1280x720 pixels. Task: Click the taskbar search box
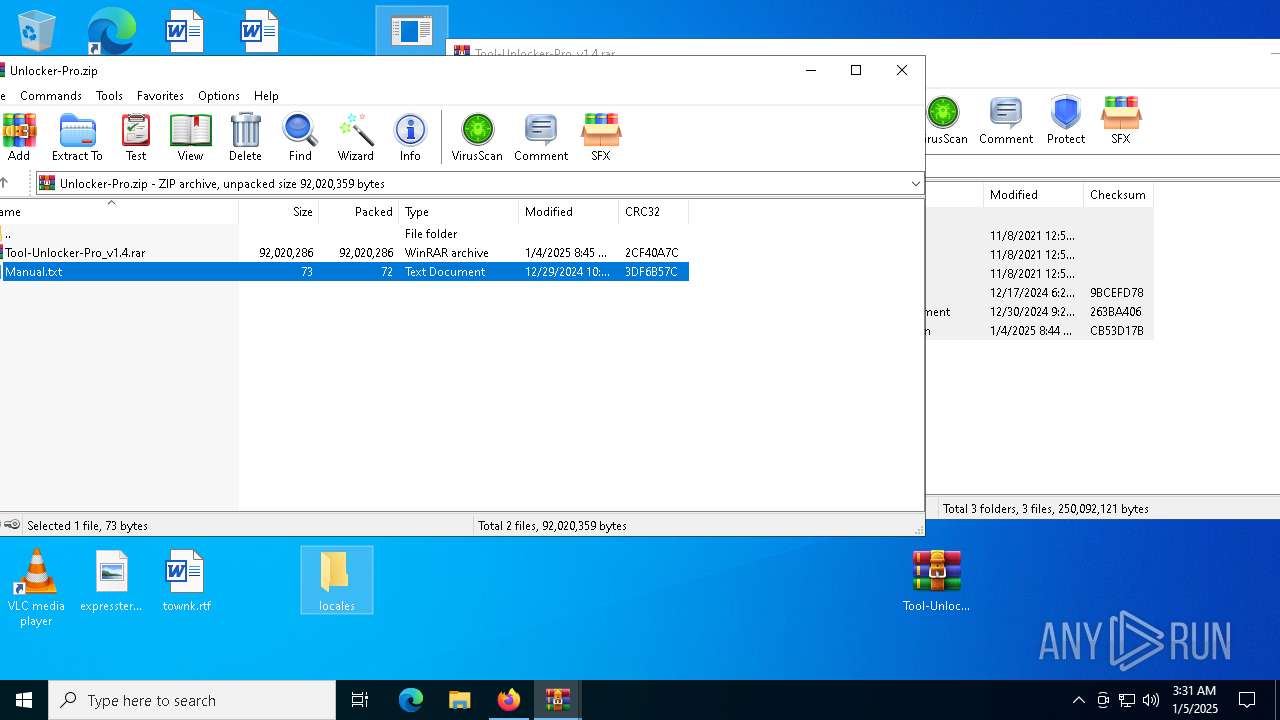[x=192, y=700]
